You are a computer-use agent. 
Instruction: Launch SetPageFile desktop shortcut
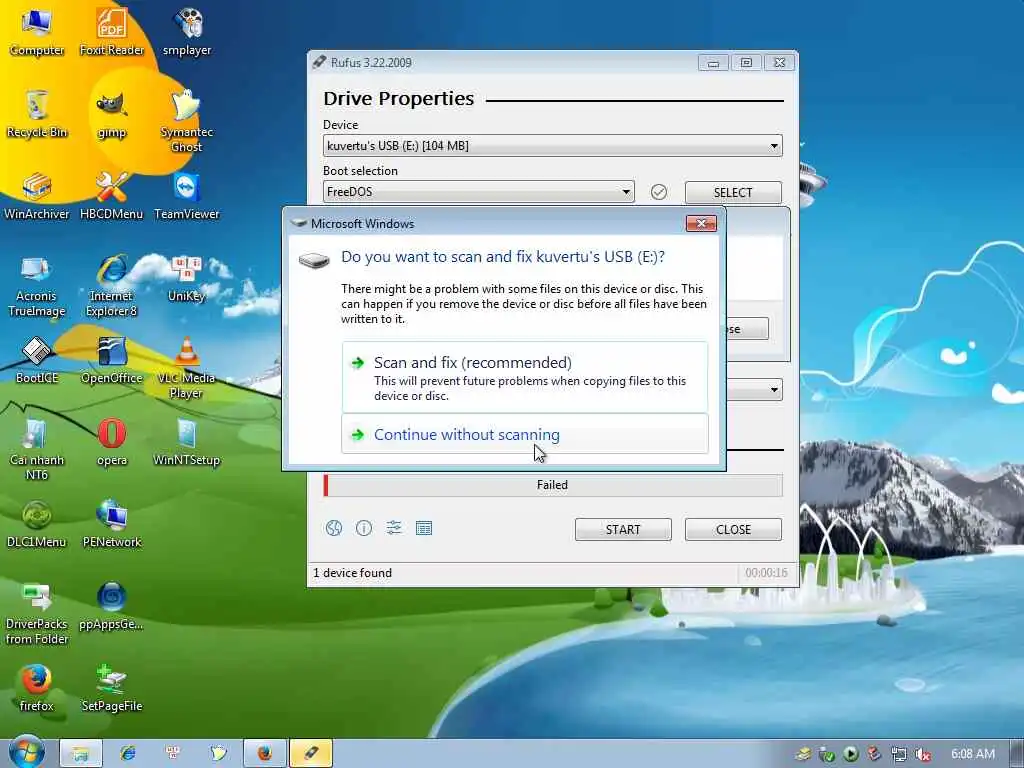(112, 688)
